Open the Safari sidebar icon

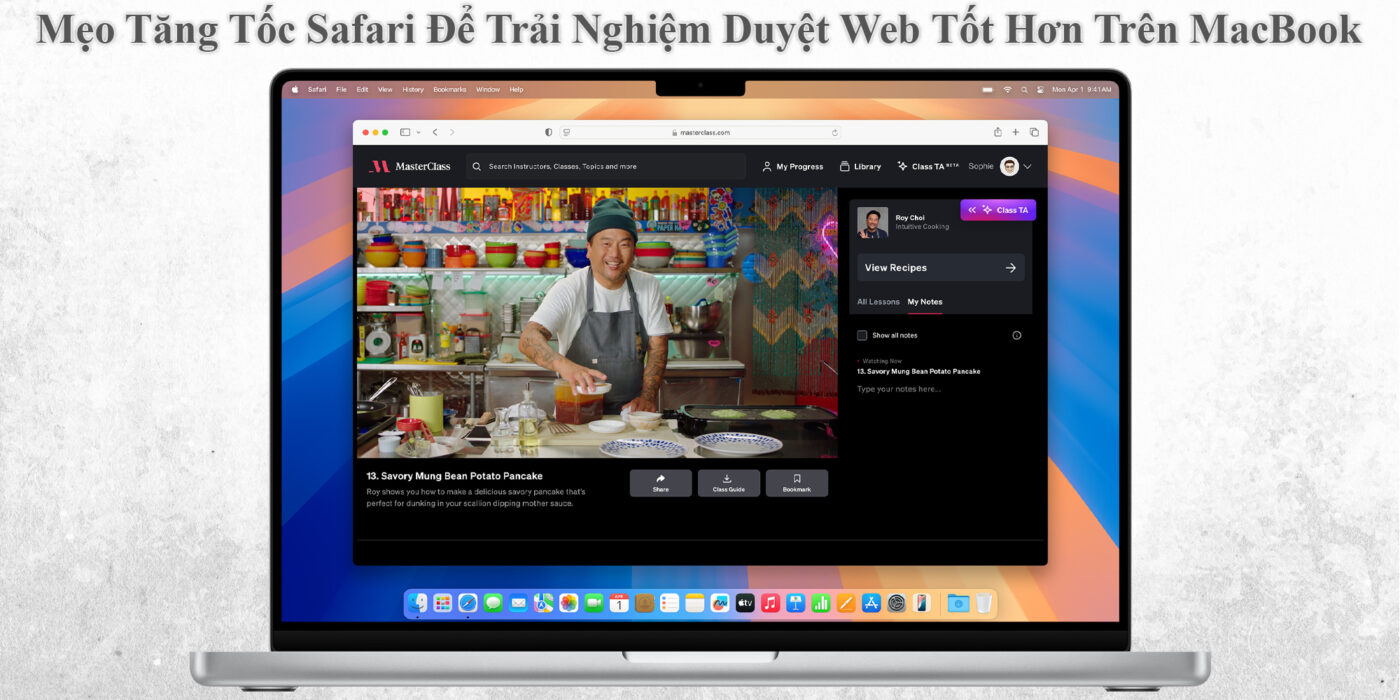[x=403, y=131]
